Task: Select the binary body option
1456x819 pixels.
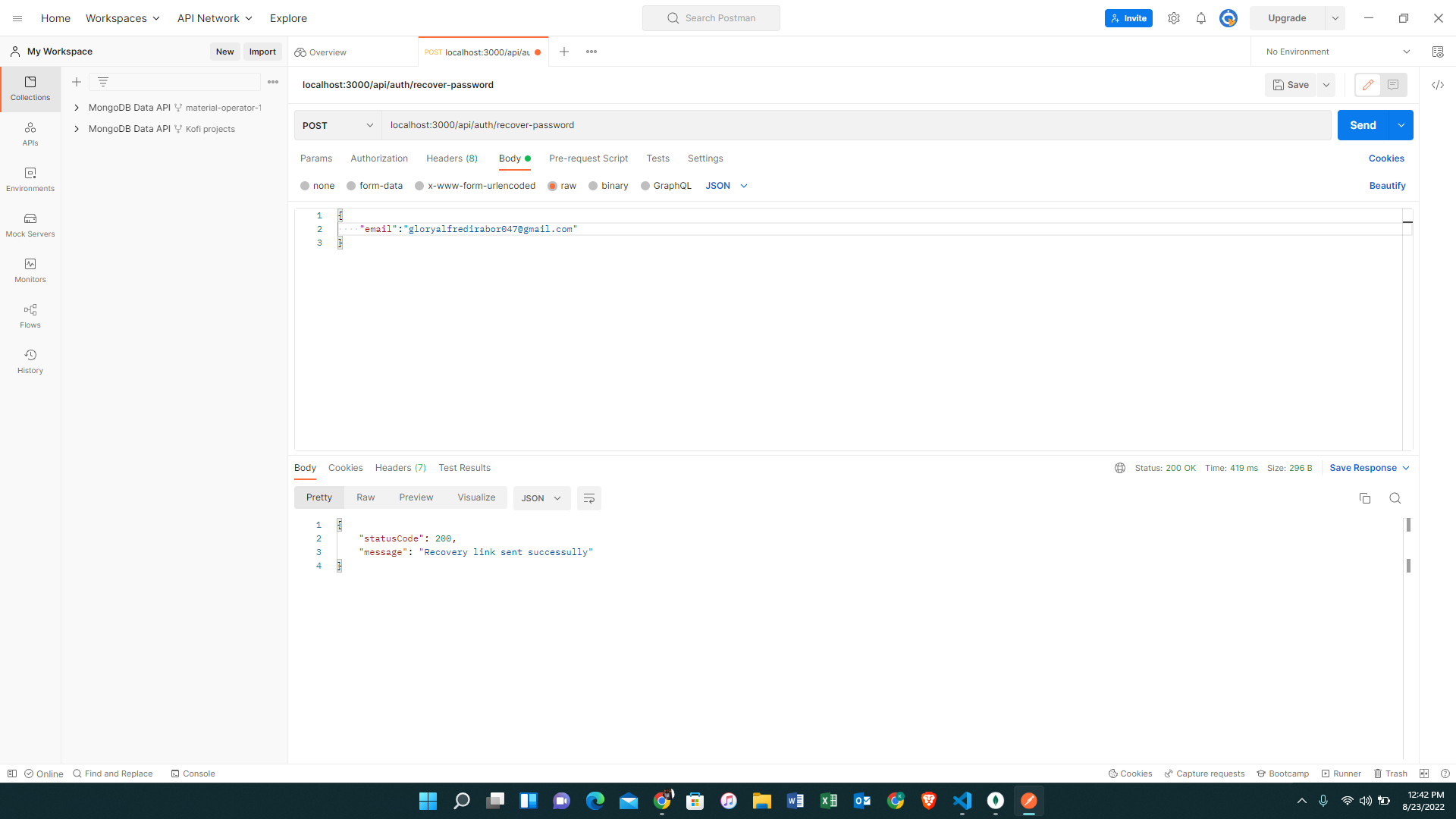Action: coord(595,186)
